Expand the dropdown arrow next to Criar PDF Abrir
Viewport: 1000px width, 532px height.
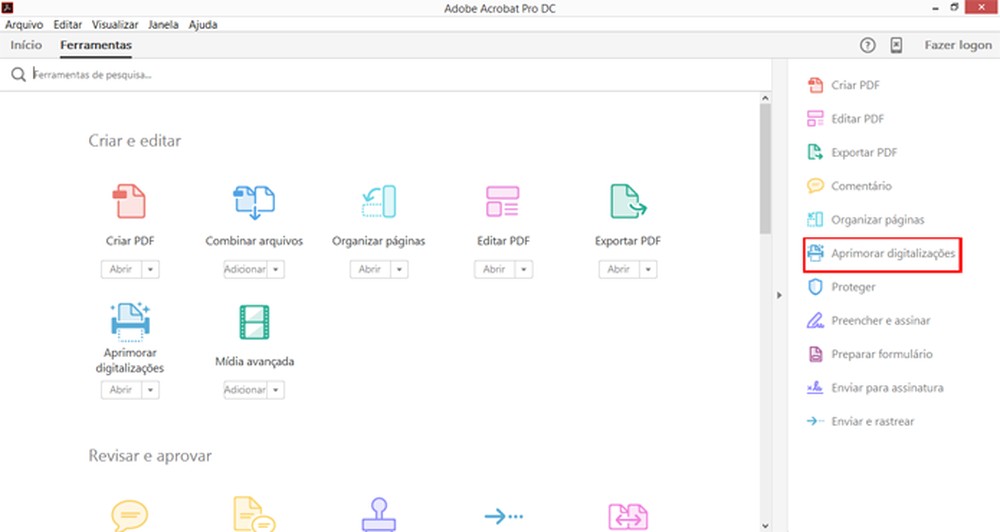[151, 269]
